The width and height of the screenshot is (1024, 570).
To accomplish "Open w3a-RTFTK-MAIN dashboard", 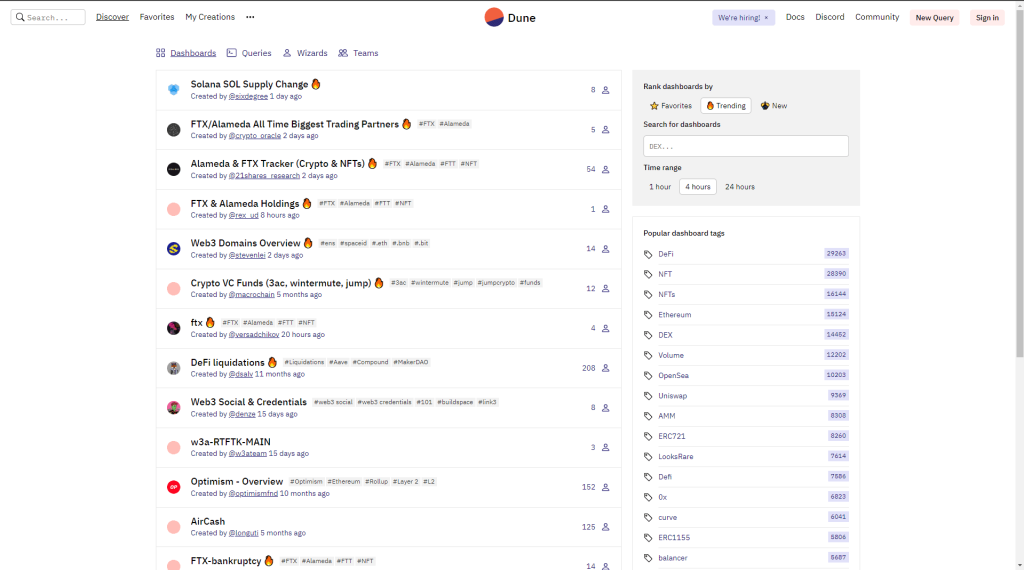I will 231,442.
